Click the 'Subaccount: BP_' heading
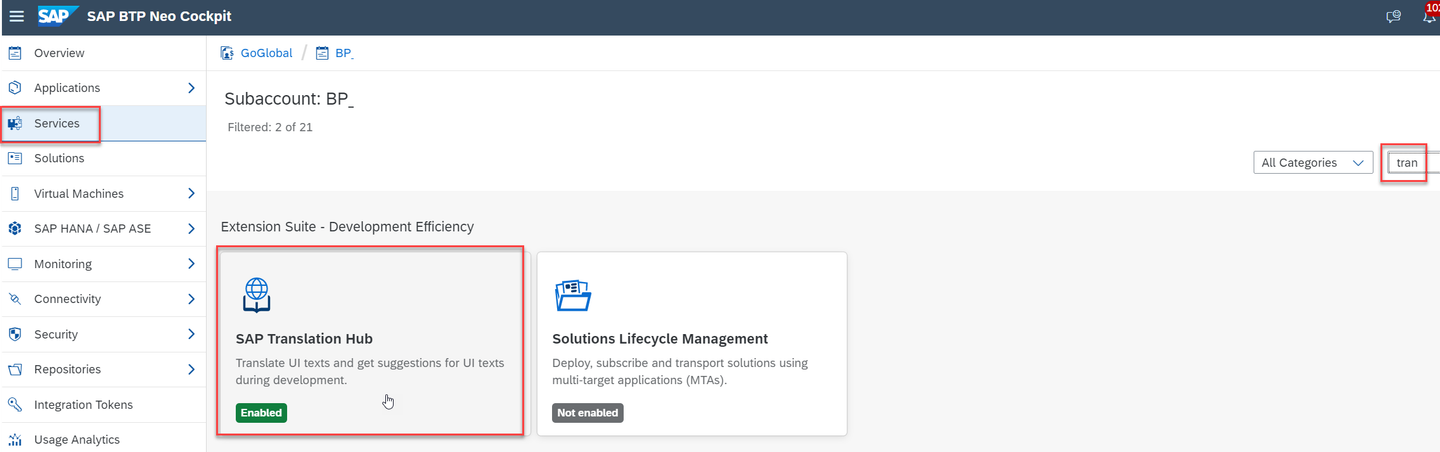 pos(289,99)
